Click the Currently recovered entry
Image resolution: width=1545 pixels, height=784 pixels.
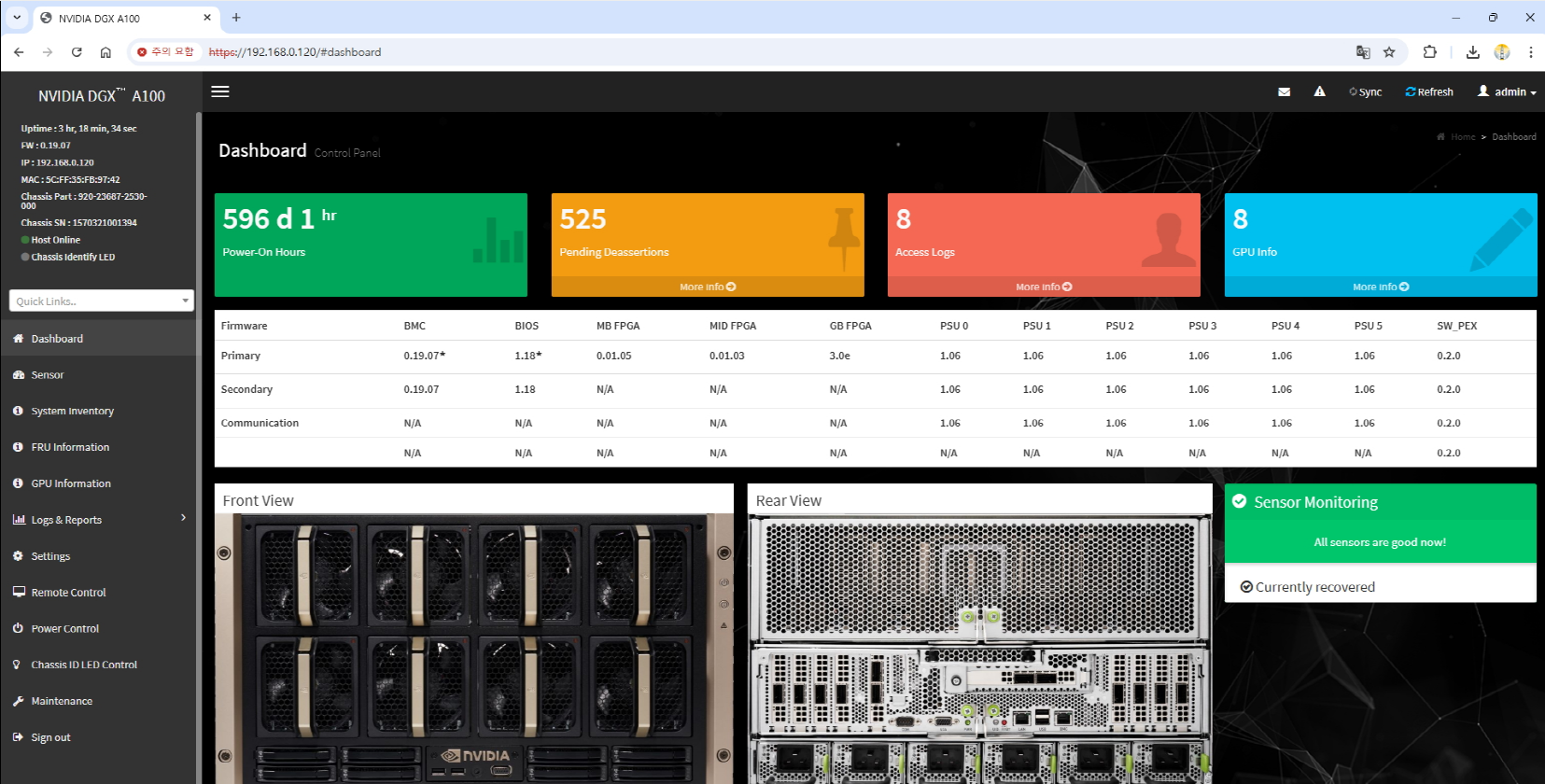tap(1307, 587)
